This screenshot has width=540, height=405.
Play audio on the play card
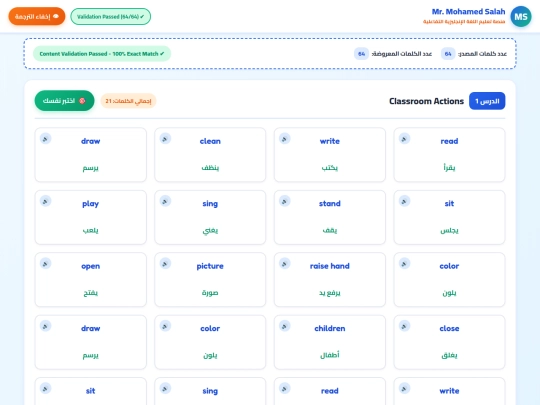point(45,201)
